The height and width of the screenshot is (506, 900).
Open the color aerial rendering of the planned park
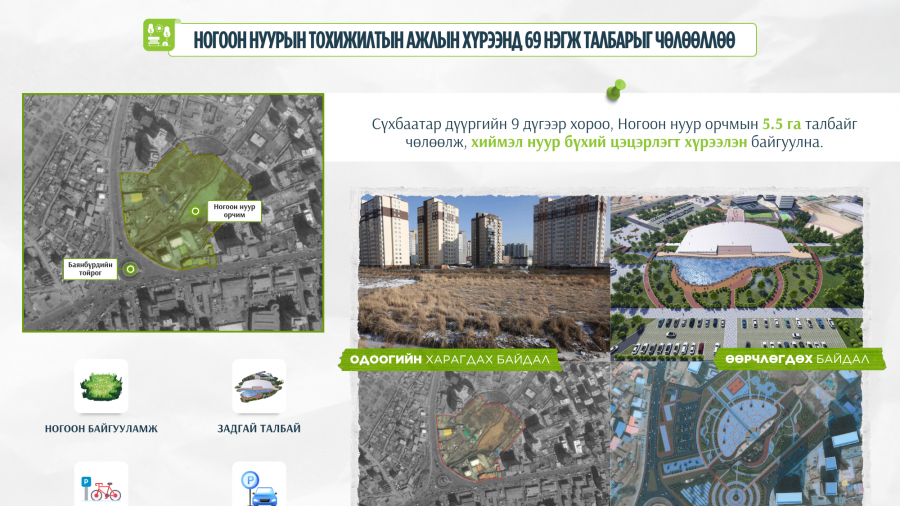736,435
